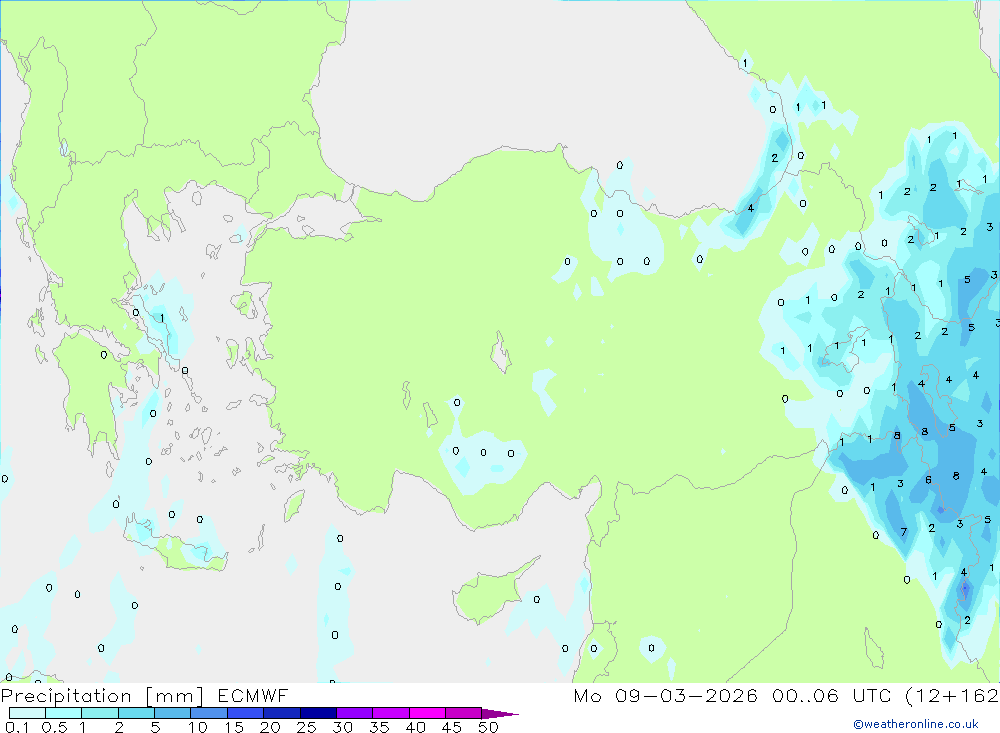Screen dimensions: 1000x733
Task: Click the 10–15 mm legend swatch
Action: (x=209, y=713)
